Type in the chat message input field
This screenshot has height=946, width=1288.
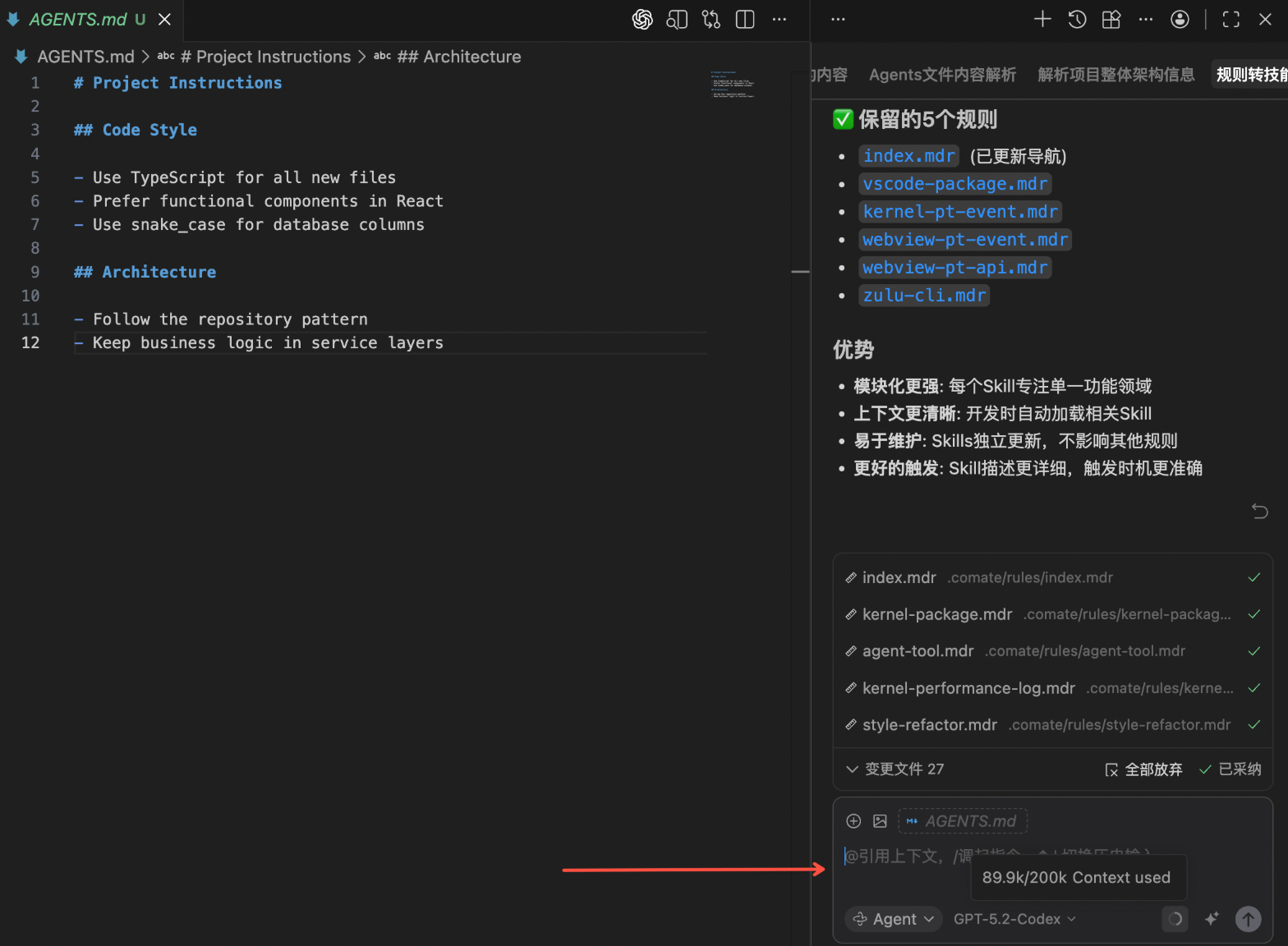[x=904, y=856]
